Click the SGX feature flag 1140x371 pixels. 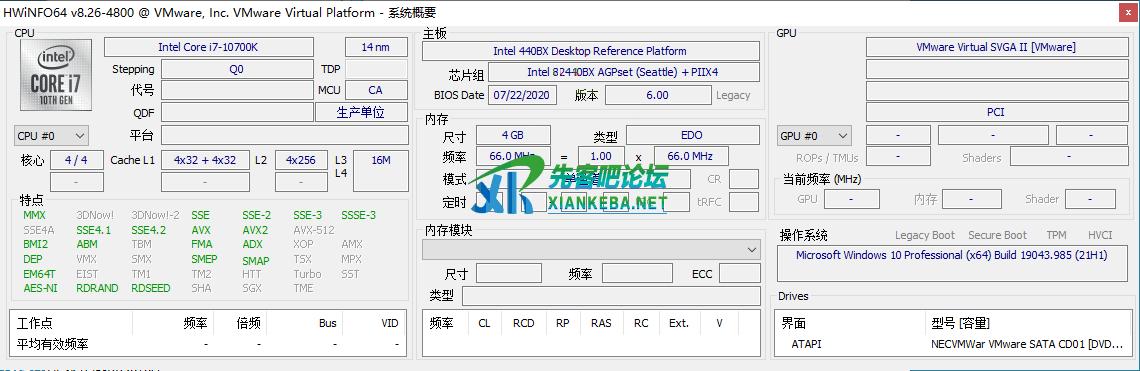click(252, 288)
